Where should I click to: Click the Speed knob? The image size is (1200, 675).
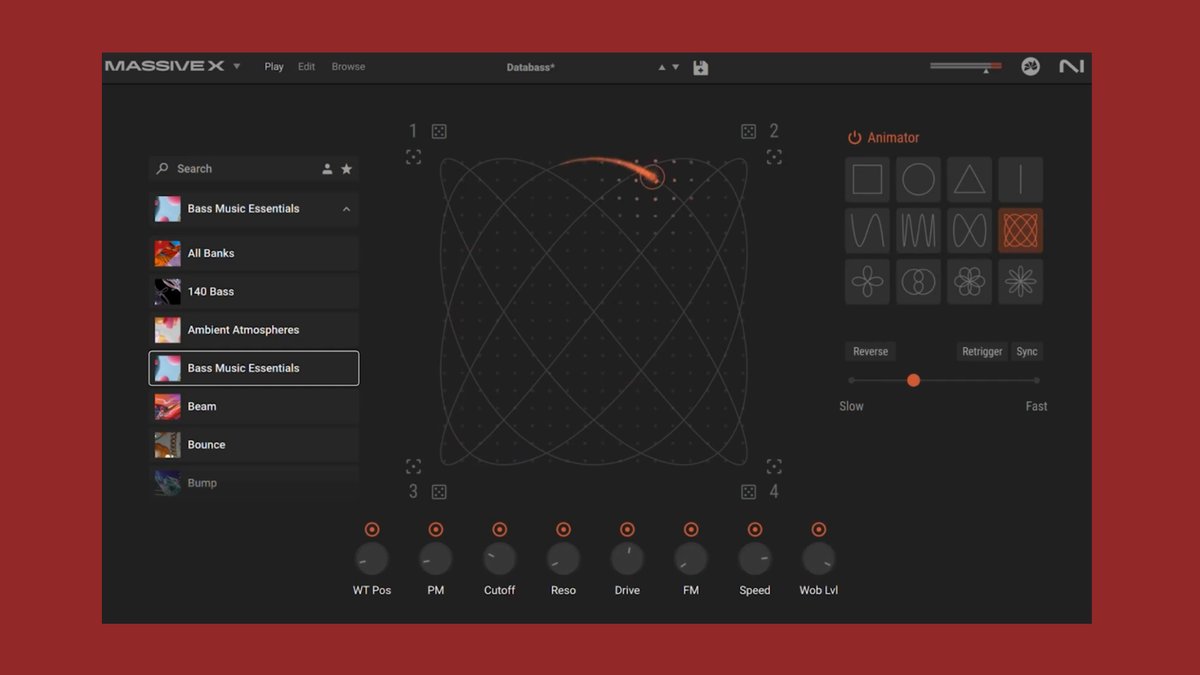[x=755, y=559]
